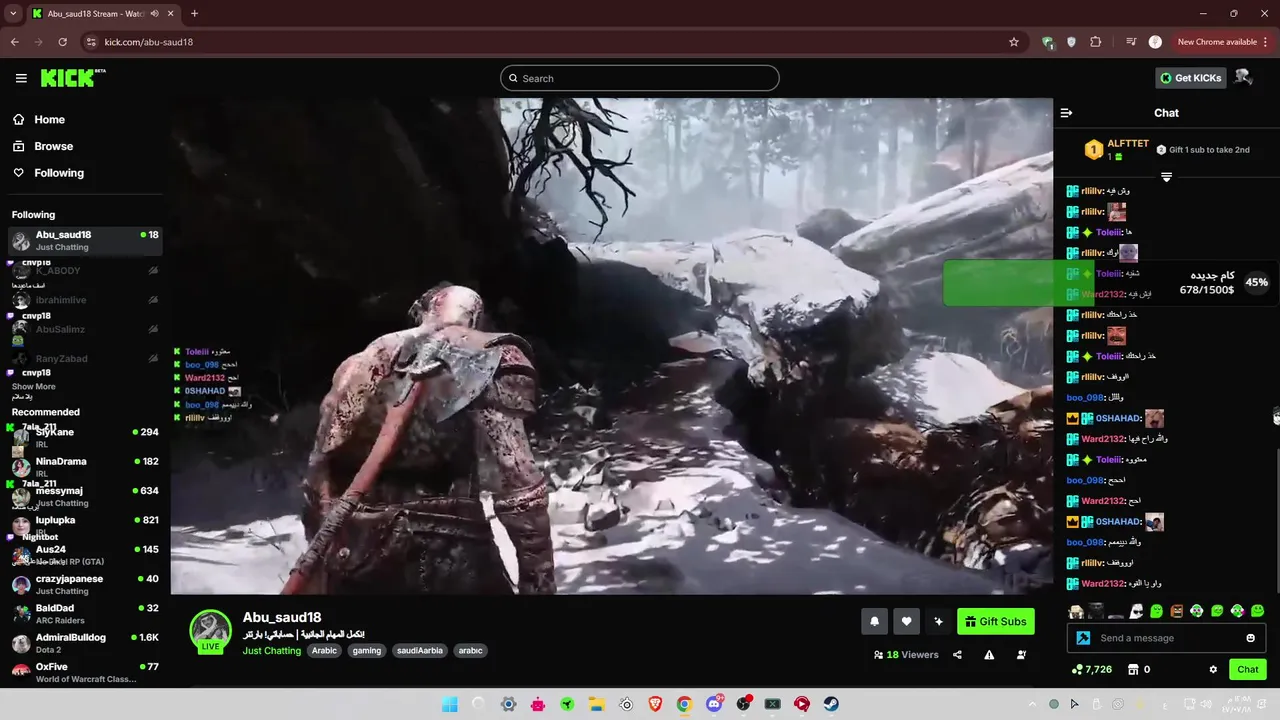
Task: Open Just Chatting category link
Action: pyautogui.click(x=271, y=651)
